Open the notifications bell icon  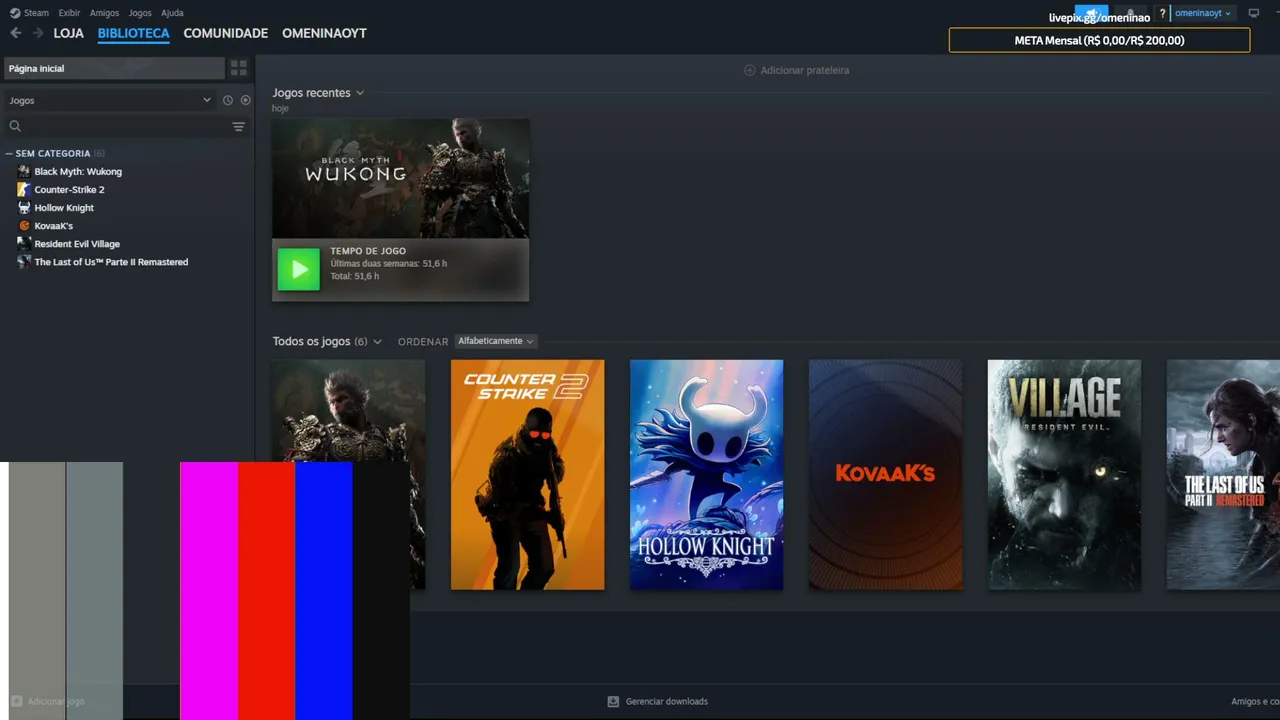[x=1130, y=14]
